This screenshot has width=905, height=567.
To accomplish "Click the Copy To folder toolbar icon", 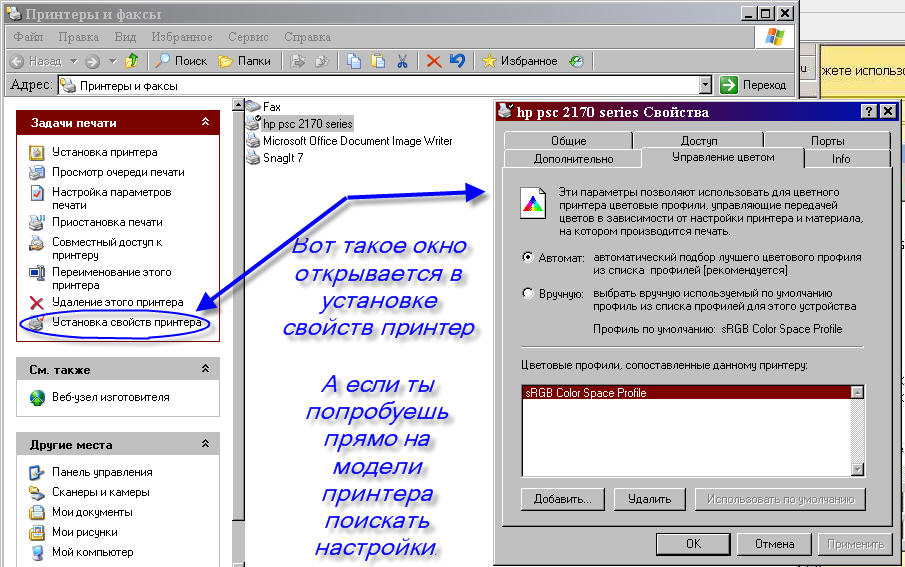I will [x=322, y=61].
